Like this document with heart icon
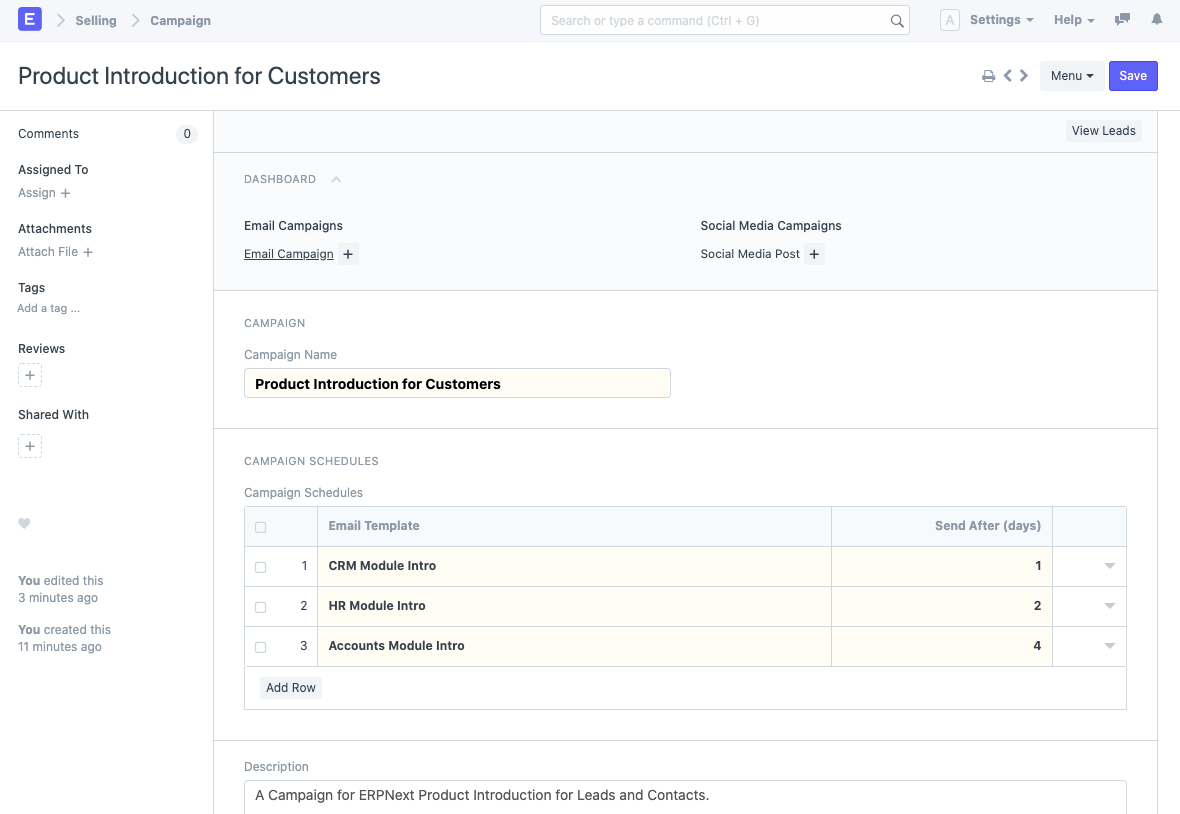The width and height of the screenshot is (1180, 814). click(x=25, y=523)
